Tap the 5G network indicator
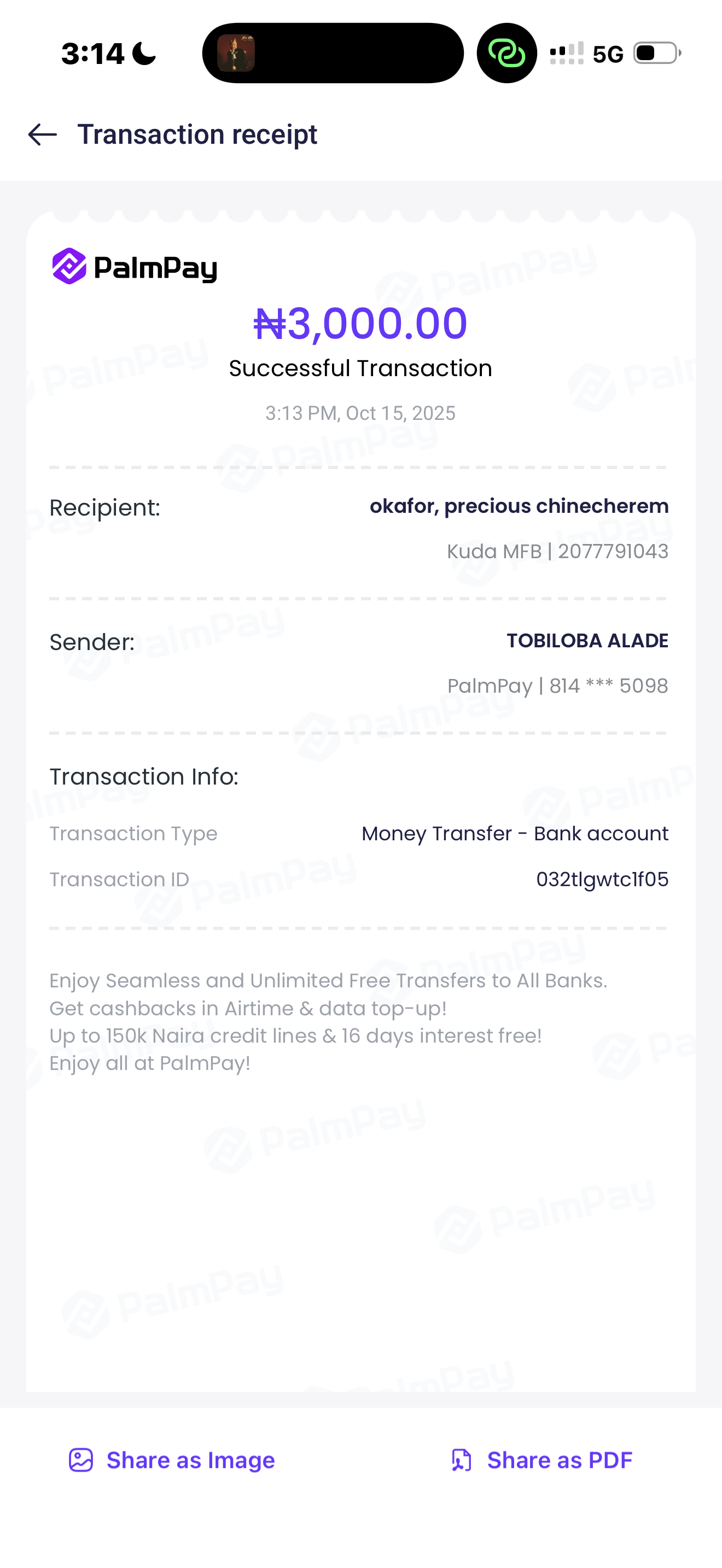This screenshot has width=722, height=1568. point(608,54)
